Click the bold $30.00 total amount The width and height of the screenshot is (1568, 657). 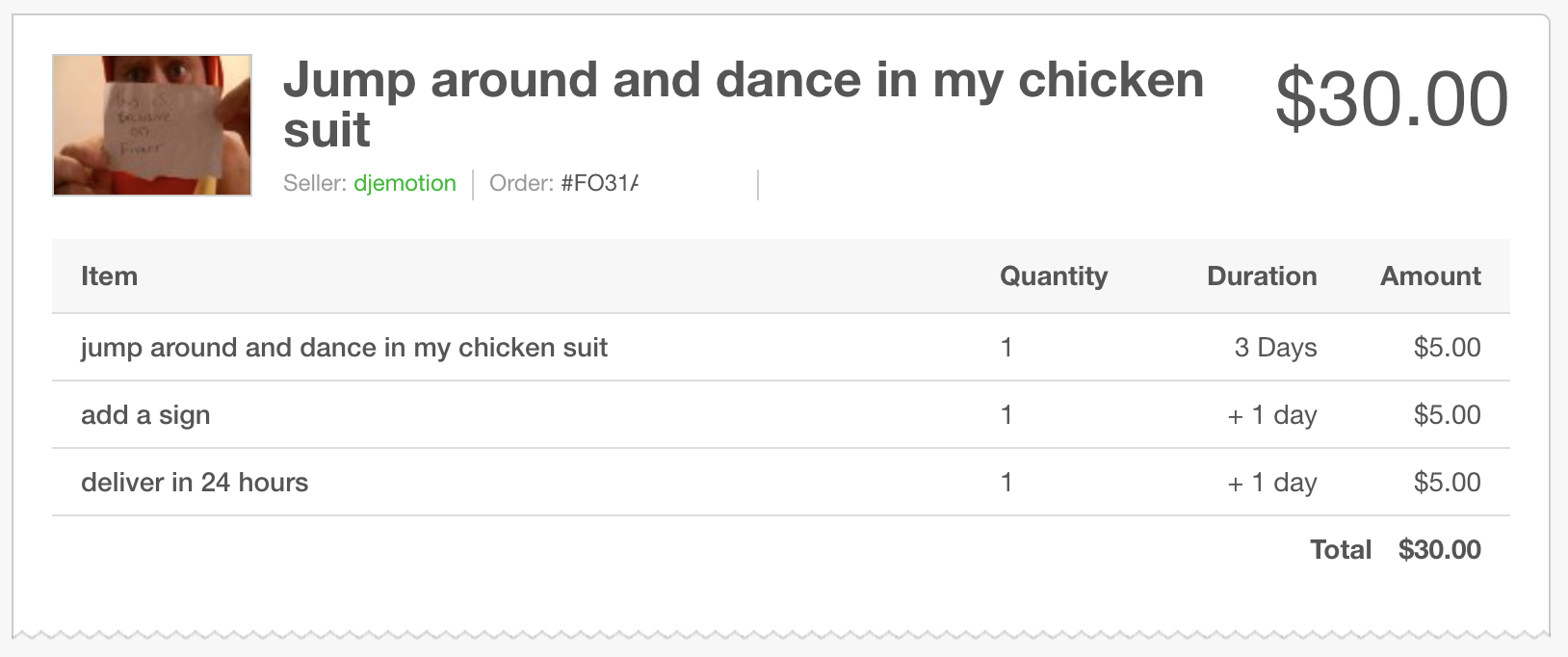click(x=1440, y=550)
